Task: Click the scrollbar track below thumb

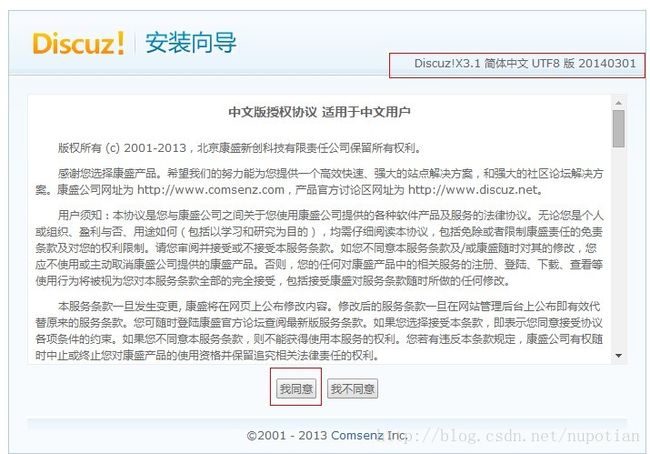Action: coord(618,249)
